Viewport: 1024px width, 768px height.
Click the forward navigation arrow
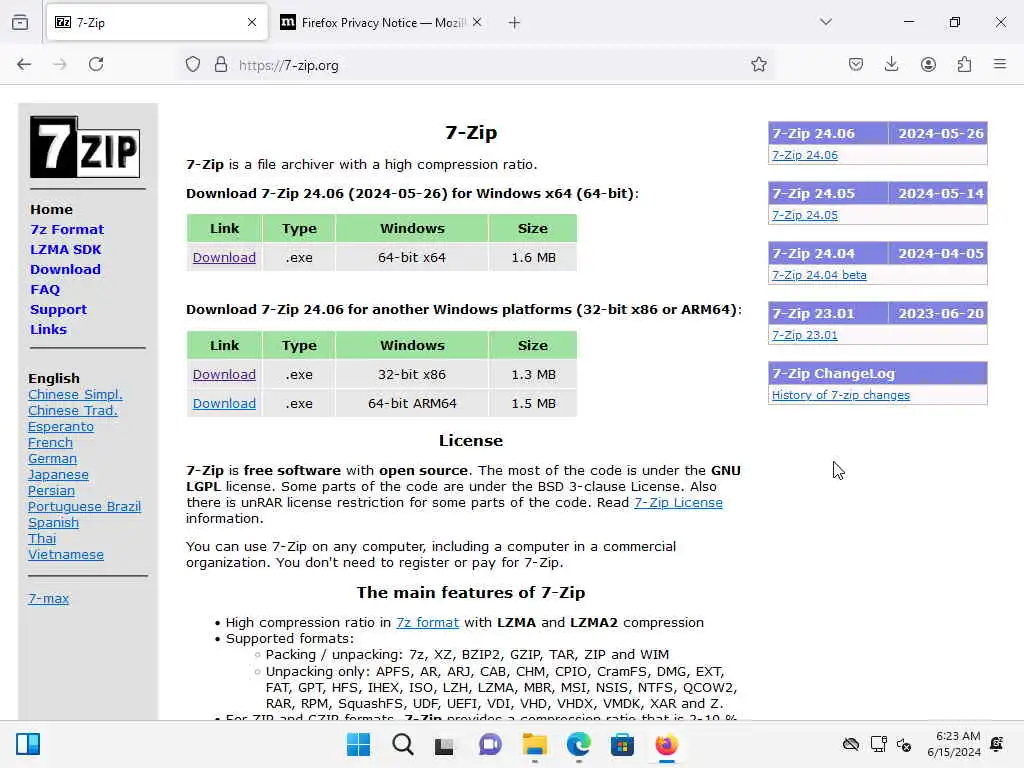(x=59, y=64)
